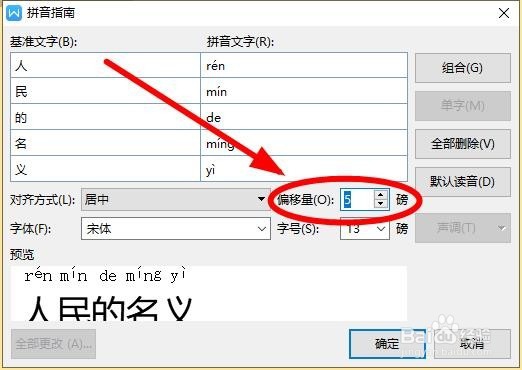This screenshot has width=522, height=370.
Task: Click the base text cell '名'
Action: pos(105,143)
